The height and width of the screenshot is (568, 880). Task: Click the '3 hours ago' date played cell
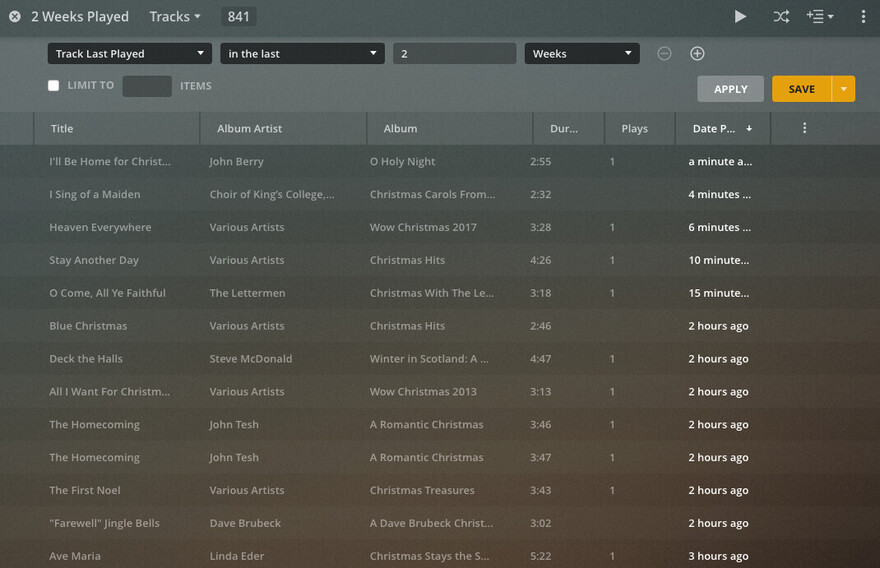pos(718,556)
